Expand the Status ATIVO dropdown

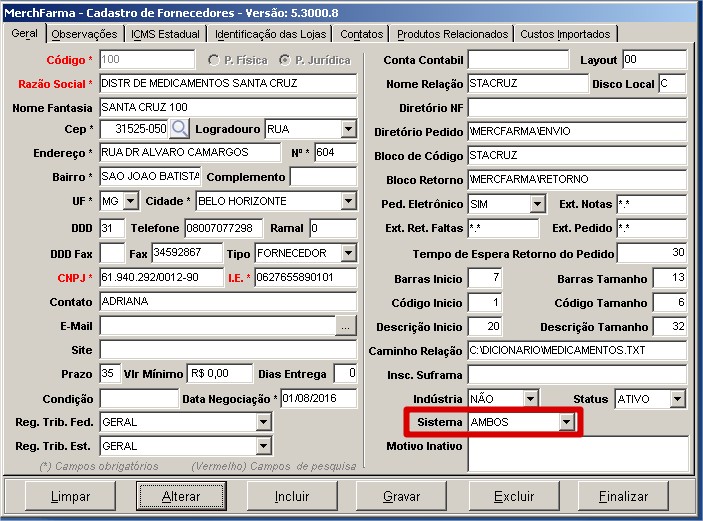(678, 399)
